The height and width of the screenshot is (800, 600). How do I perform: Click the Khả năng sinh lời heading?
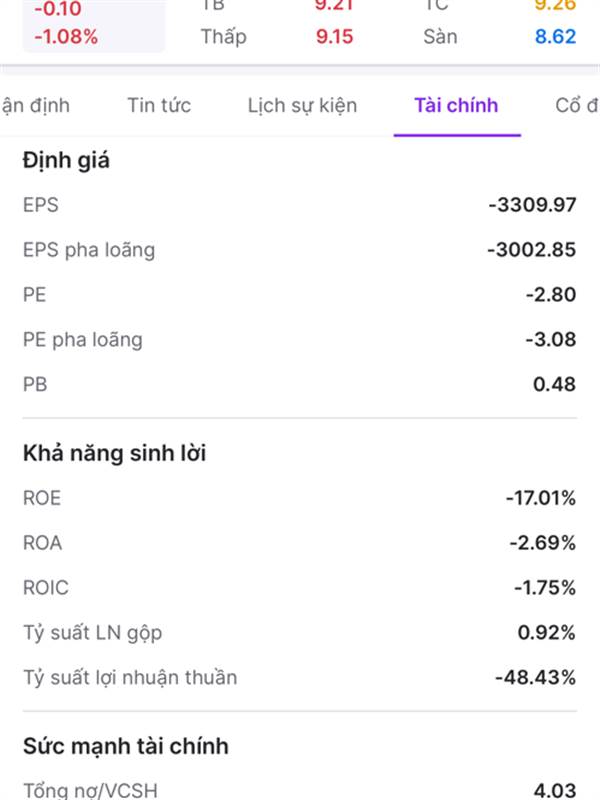(x=114, y=453)
